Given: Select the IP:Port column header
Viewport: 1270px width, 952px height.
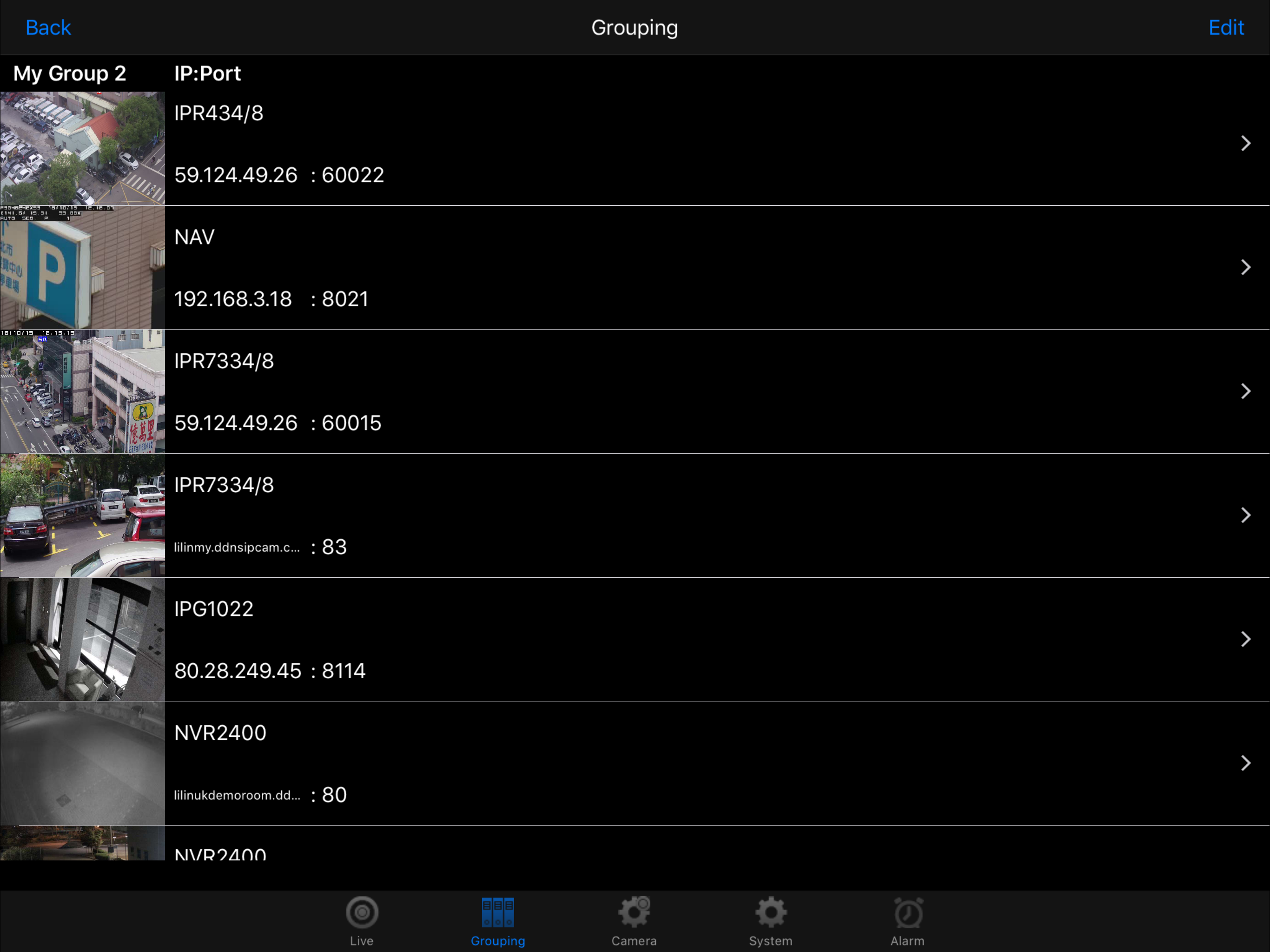Looking at the screenshot, I should pos(207,73).
